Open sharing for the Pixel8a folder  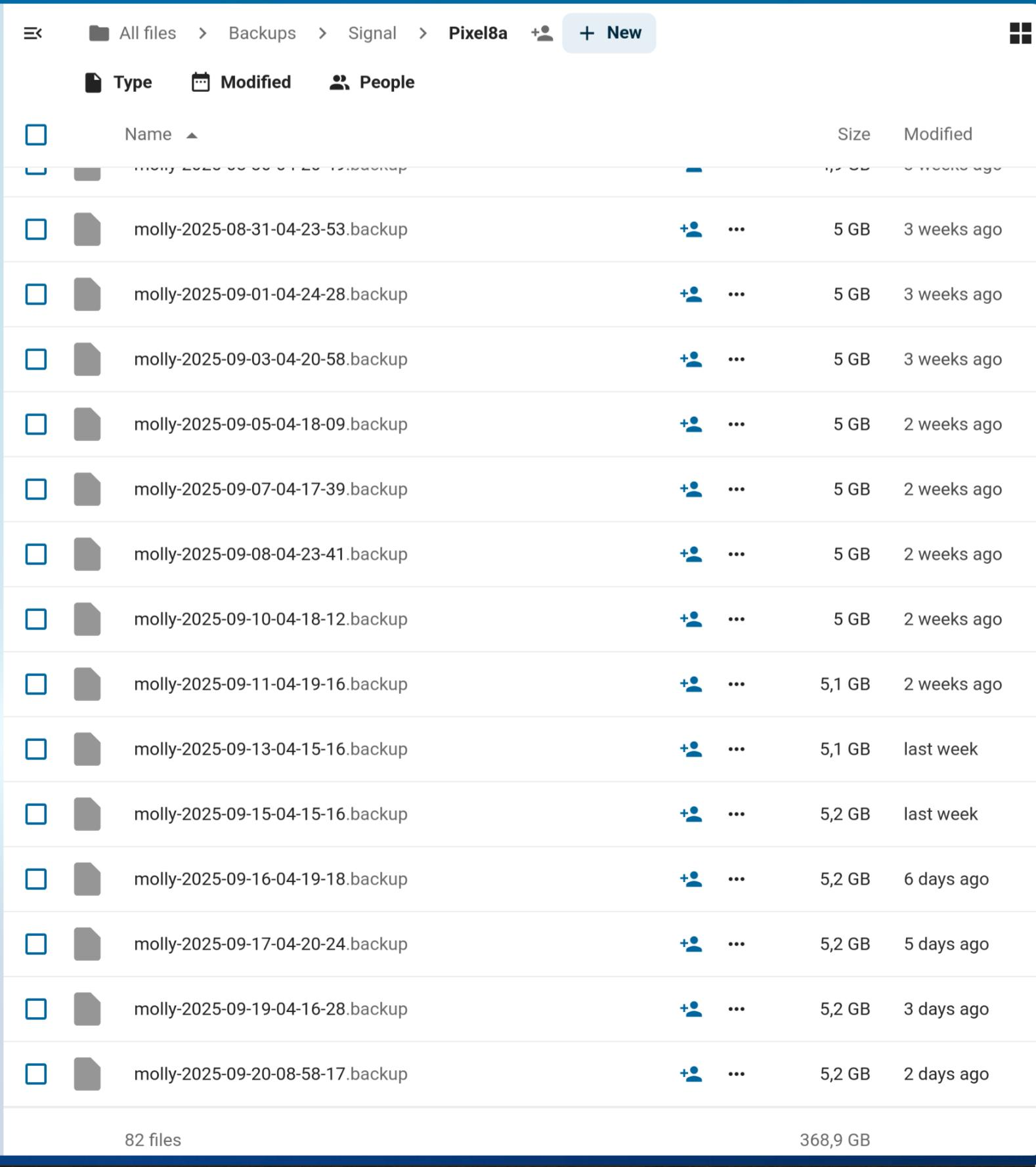542,33
